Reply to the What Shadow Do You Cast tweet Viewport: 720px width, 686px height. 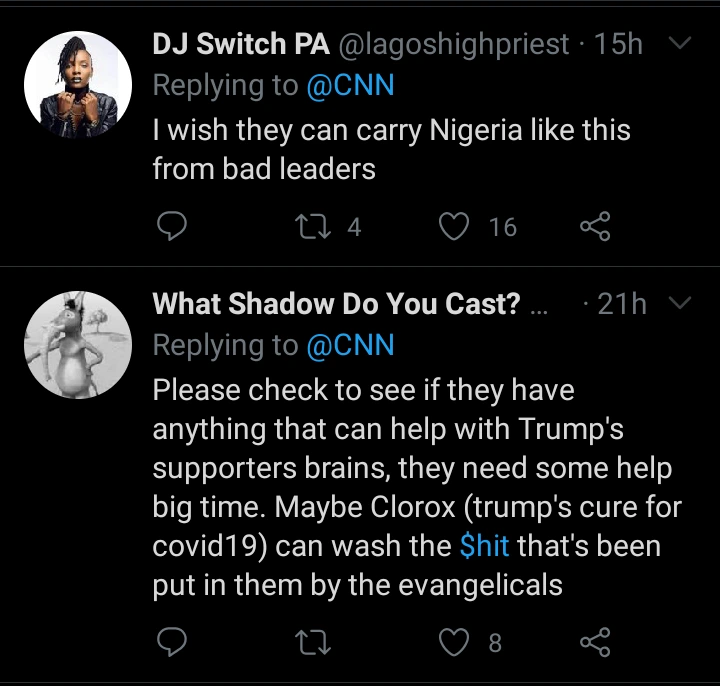pos(173,641)
